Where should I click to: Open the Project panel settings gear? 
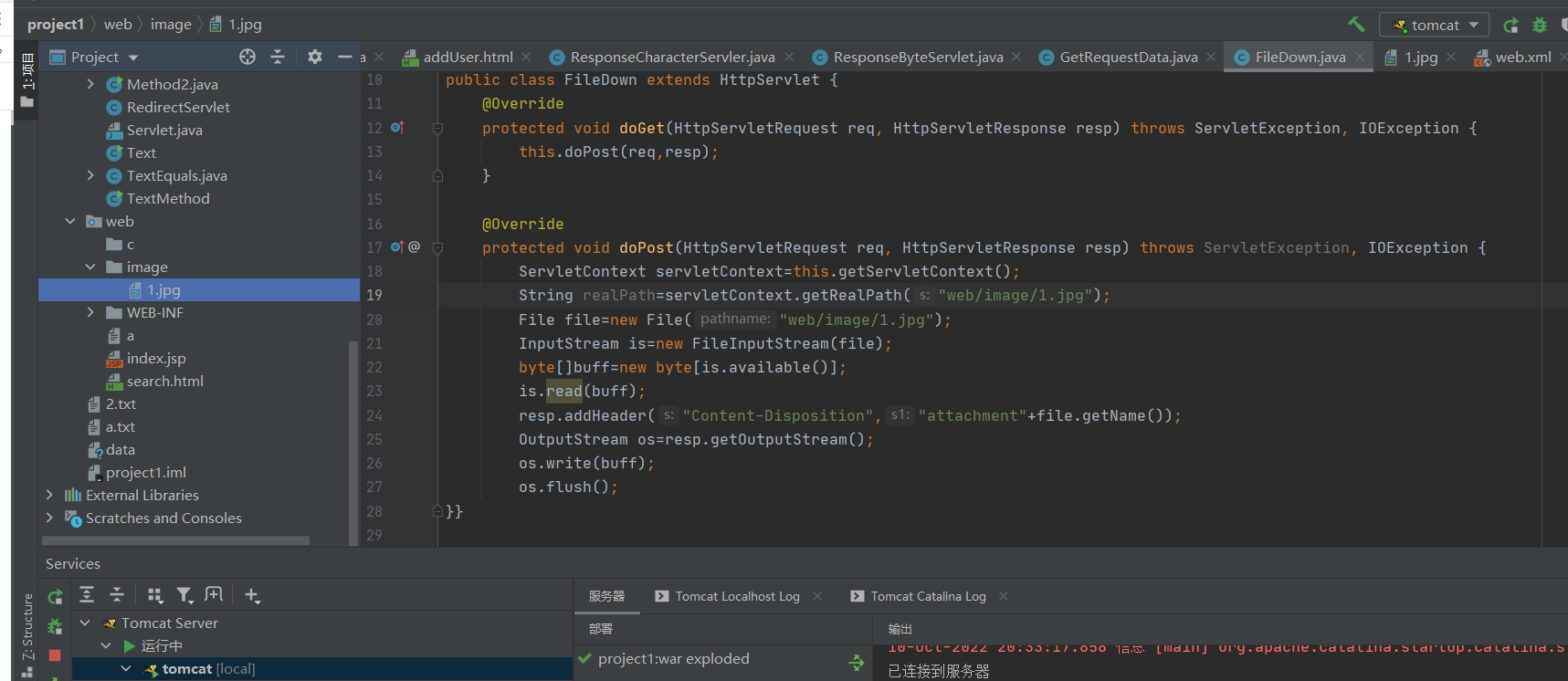coord(315,57)
